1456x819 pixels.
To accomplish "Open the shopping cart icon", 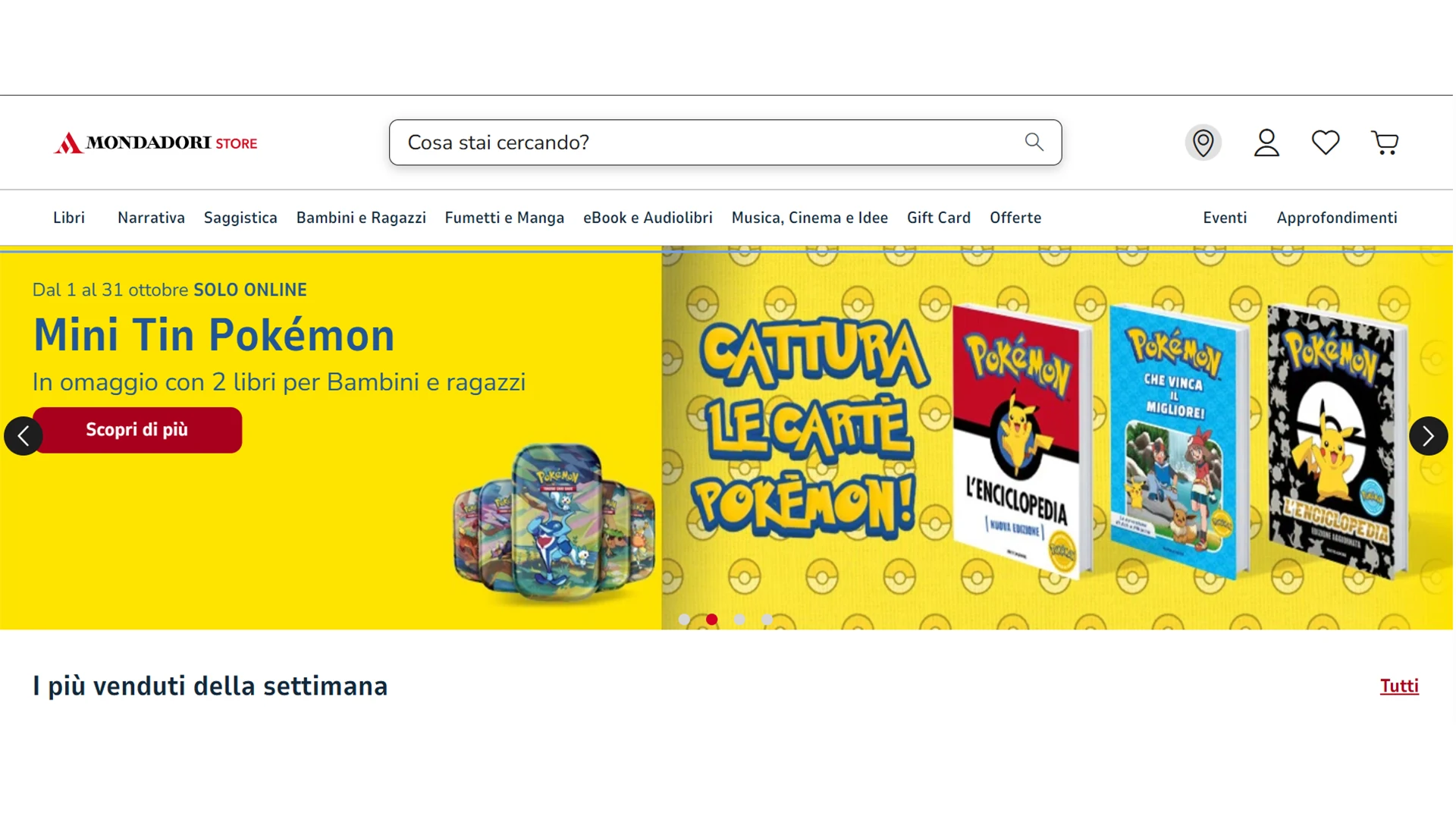I will tap(1385, 143).
